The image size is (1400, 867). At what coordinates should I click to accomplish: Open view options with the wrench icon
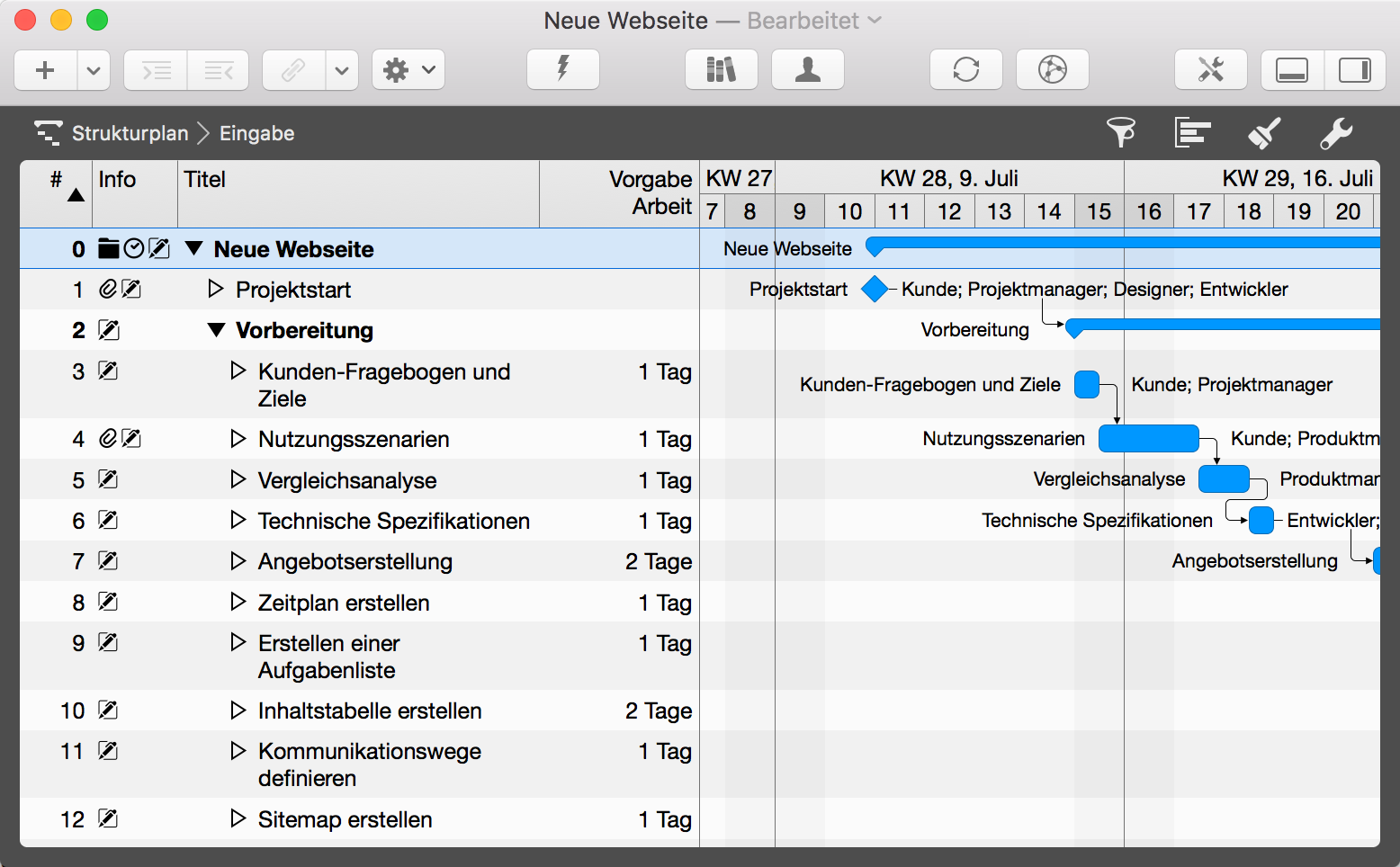click(x=1337, y=132)
